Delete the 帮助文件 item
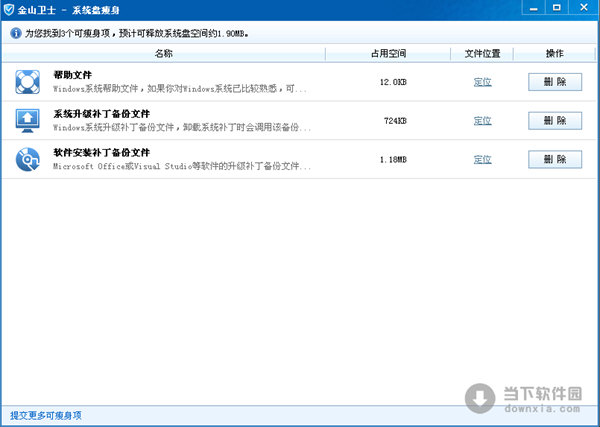 click(x=554, y=82)
